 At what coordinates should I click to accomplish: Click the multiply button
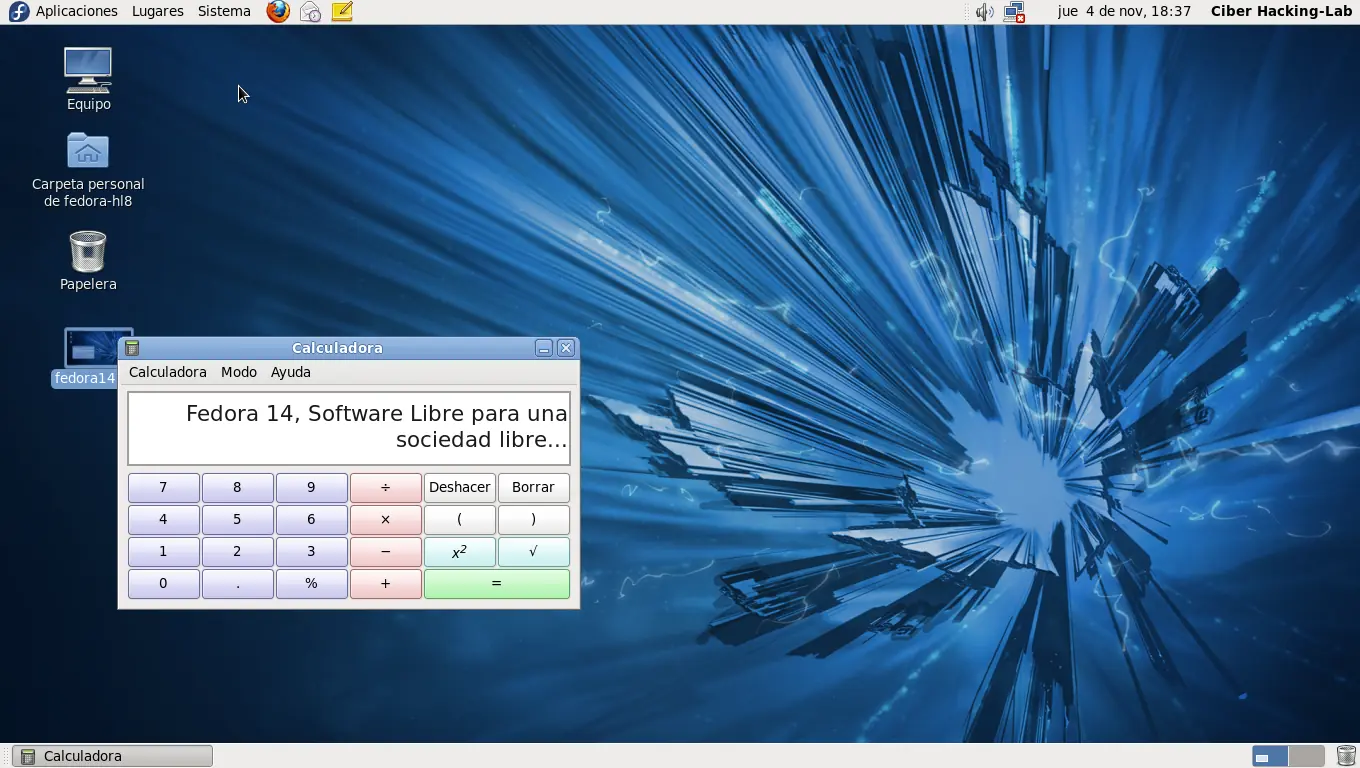pos(386,520)
